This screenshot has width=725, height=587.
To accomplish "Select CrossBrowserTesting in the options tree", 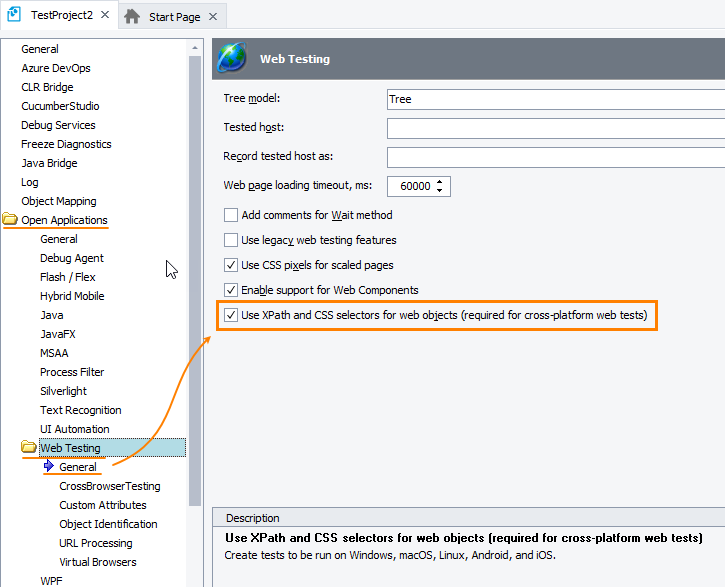I will pyautogui.click(x=109, y=486).
